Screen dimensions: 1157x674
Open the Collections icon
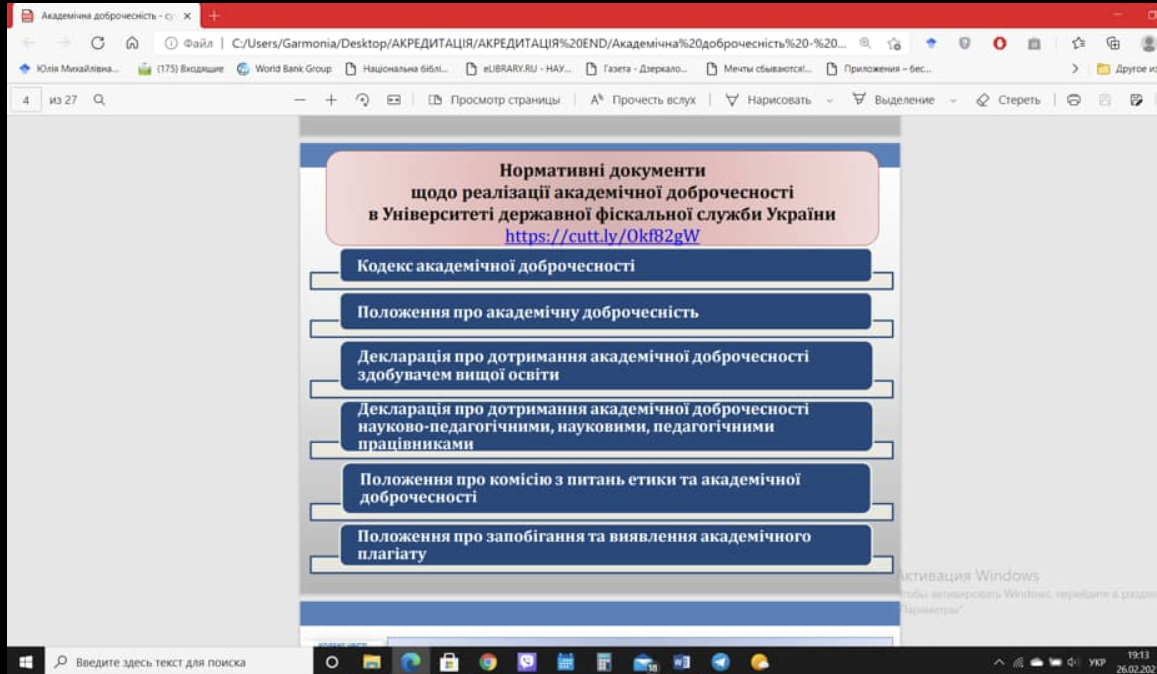click(1113, 44)
